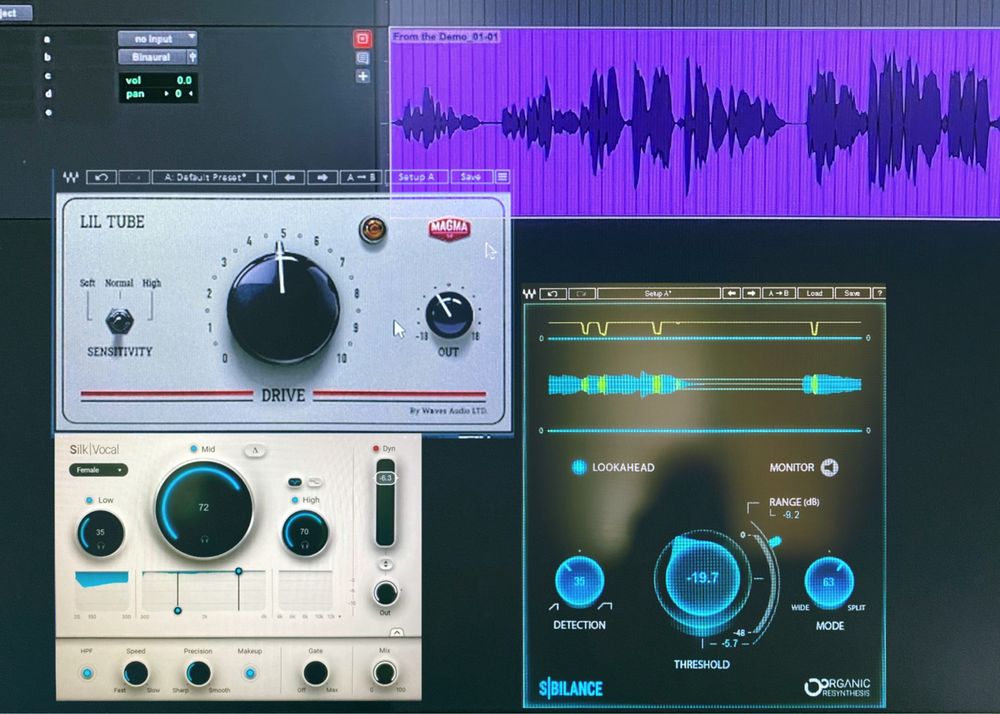The image size is (1000, 714).
Task: Click the up-down stepper below the Dyn meter
Action: (x=385, y=565)
